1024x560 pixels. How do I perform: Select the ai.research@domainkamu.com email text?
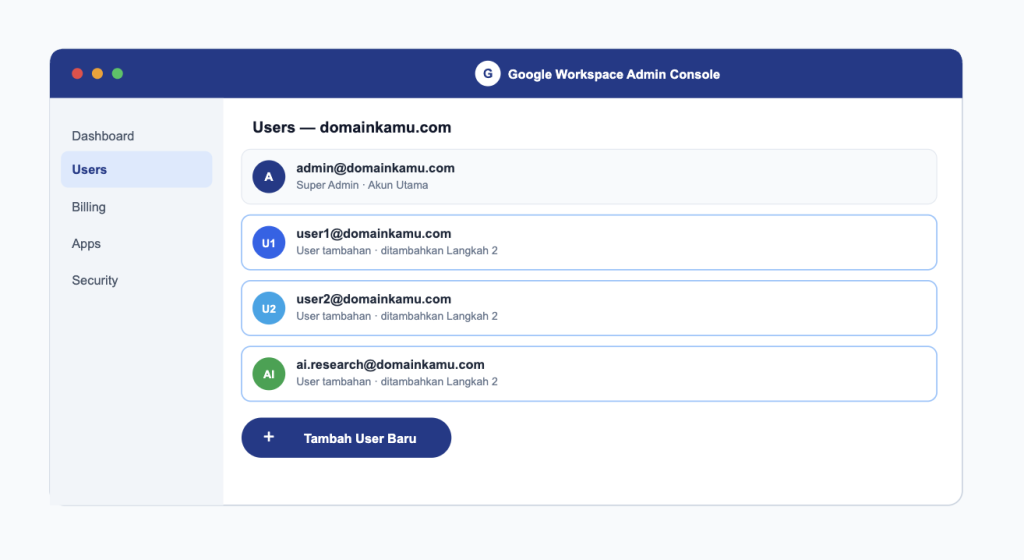pyautogui.click(x=391, y=365)
